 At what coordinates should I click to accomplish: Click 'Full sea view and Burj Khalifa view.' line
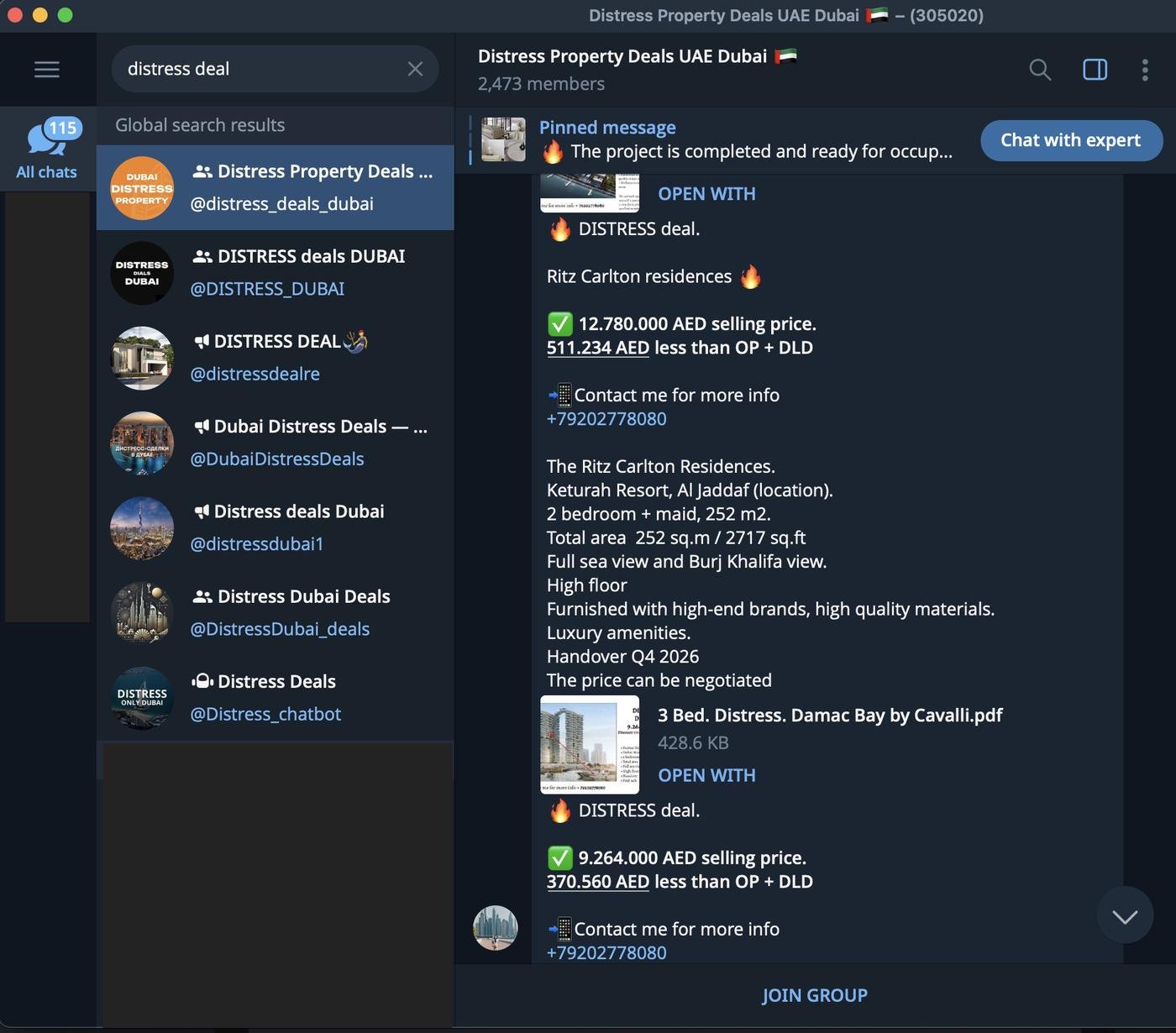point(686,562)
